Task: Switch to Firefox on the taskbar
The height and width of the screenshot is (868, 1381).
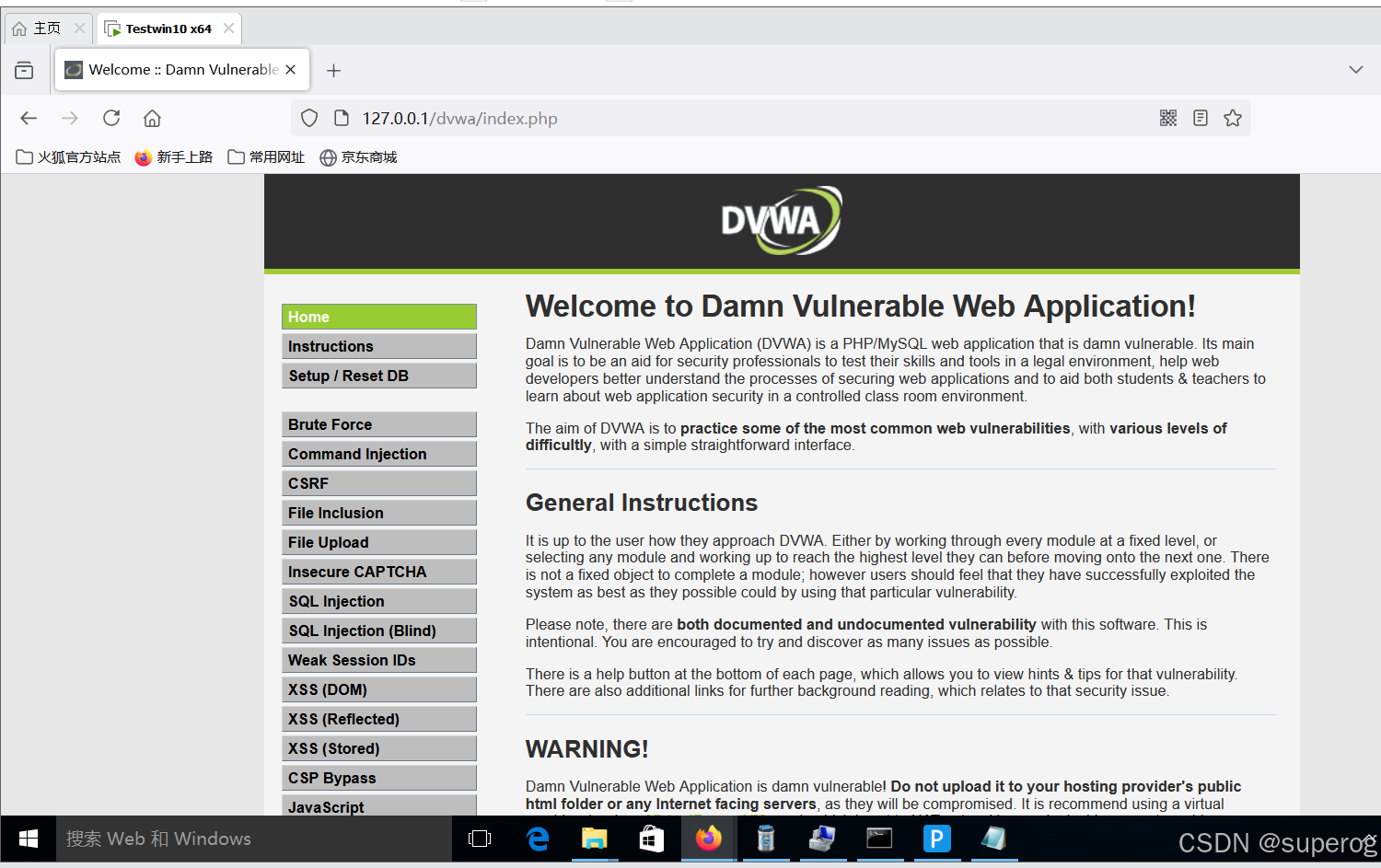Action: tap(709, 839)
